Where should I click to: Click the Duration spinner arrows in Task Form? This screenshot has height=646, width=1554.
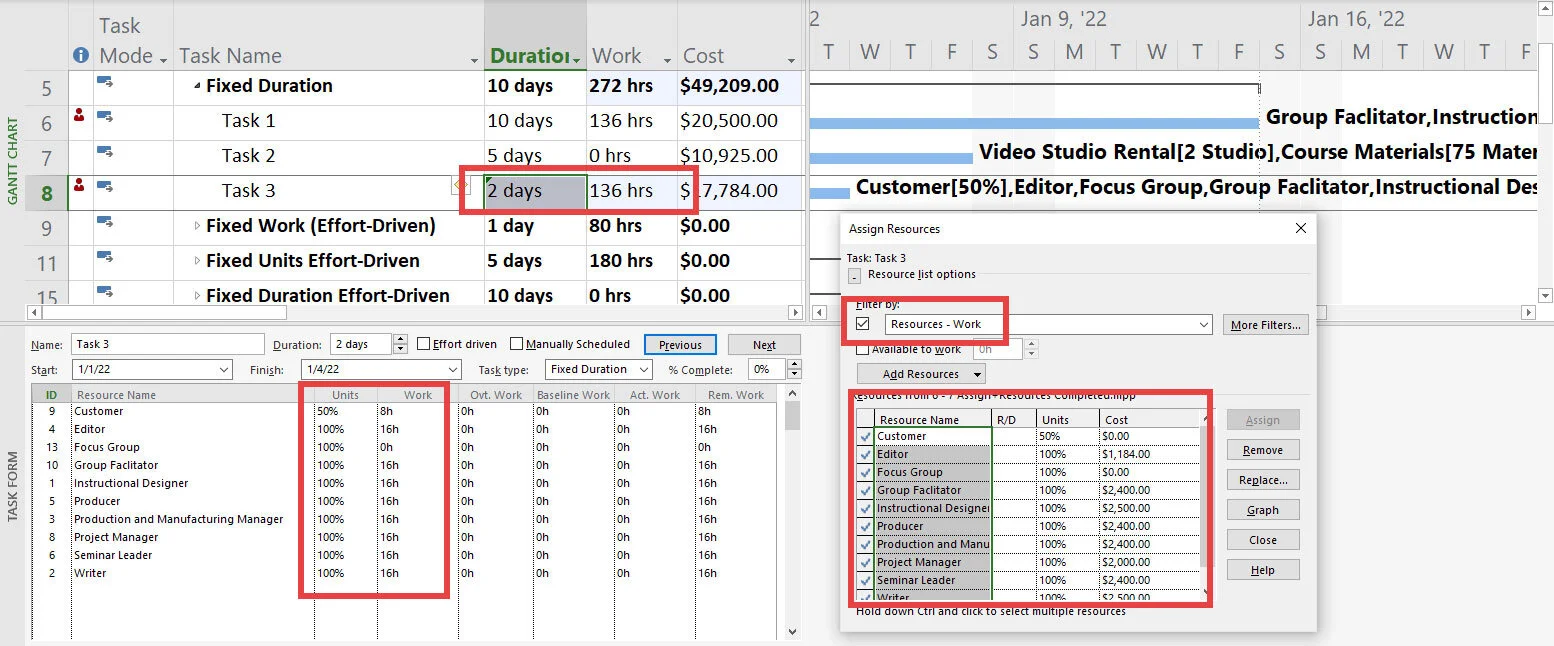pos(400,344)
